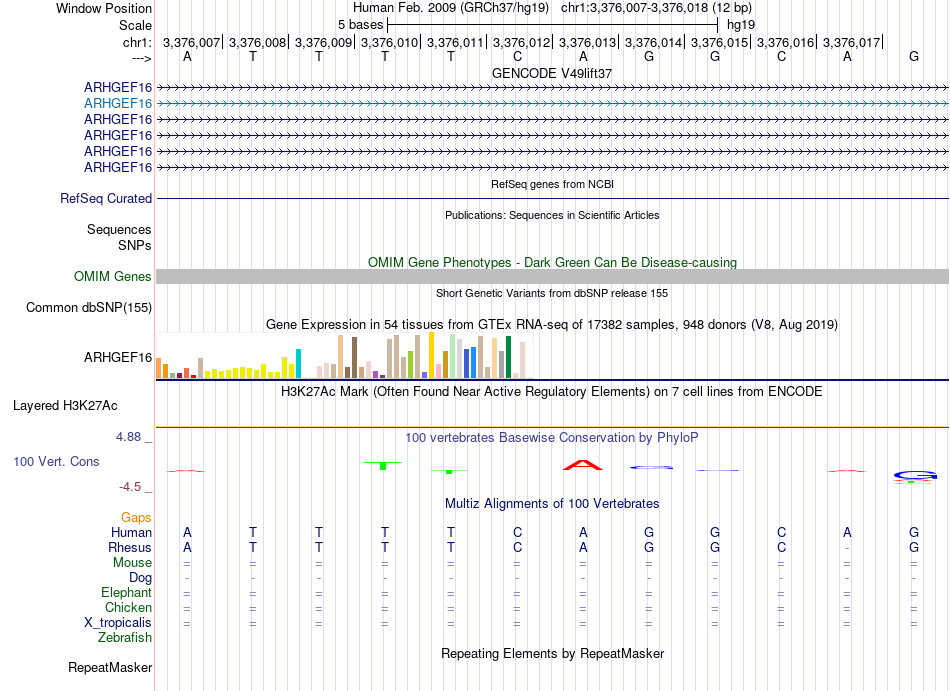Click the cyan bar in GTEx expression chart
Screen dimensions: 950x691
298,363
